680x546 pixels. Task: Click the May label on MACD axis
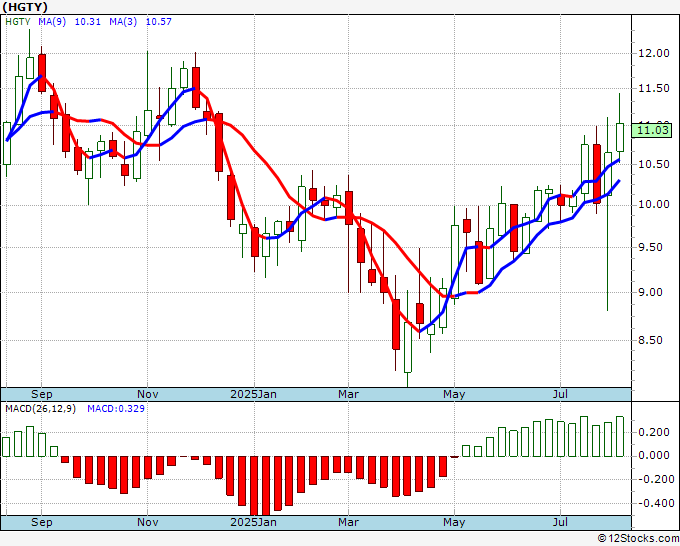[454, 522]
